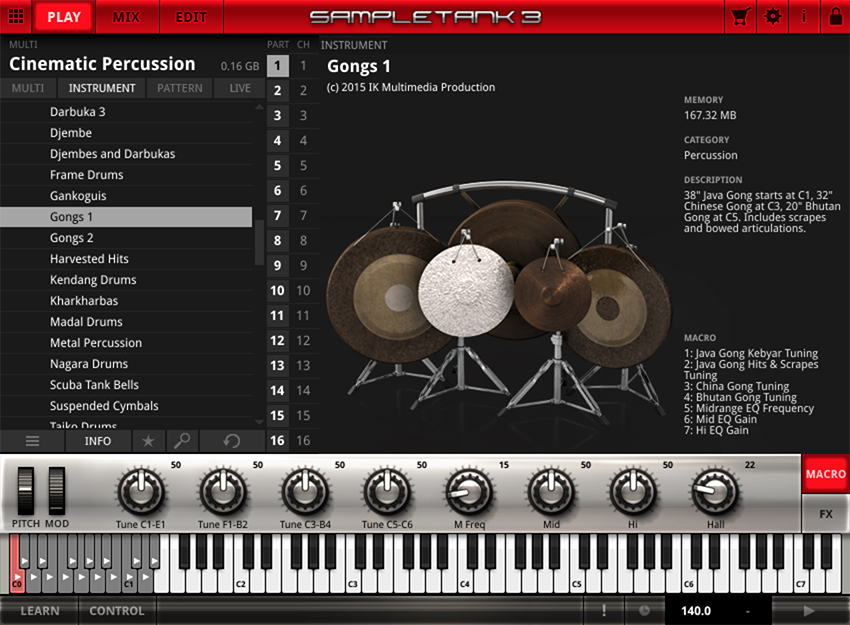This screenshot has width=850, height=625.
Task: Toggle the FX panel button
Action: pyautogui.click(x=825, y=513)
